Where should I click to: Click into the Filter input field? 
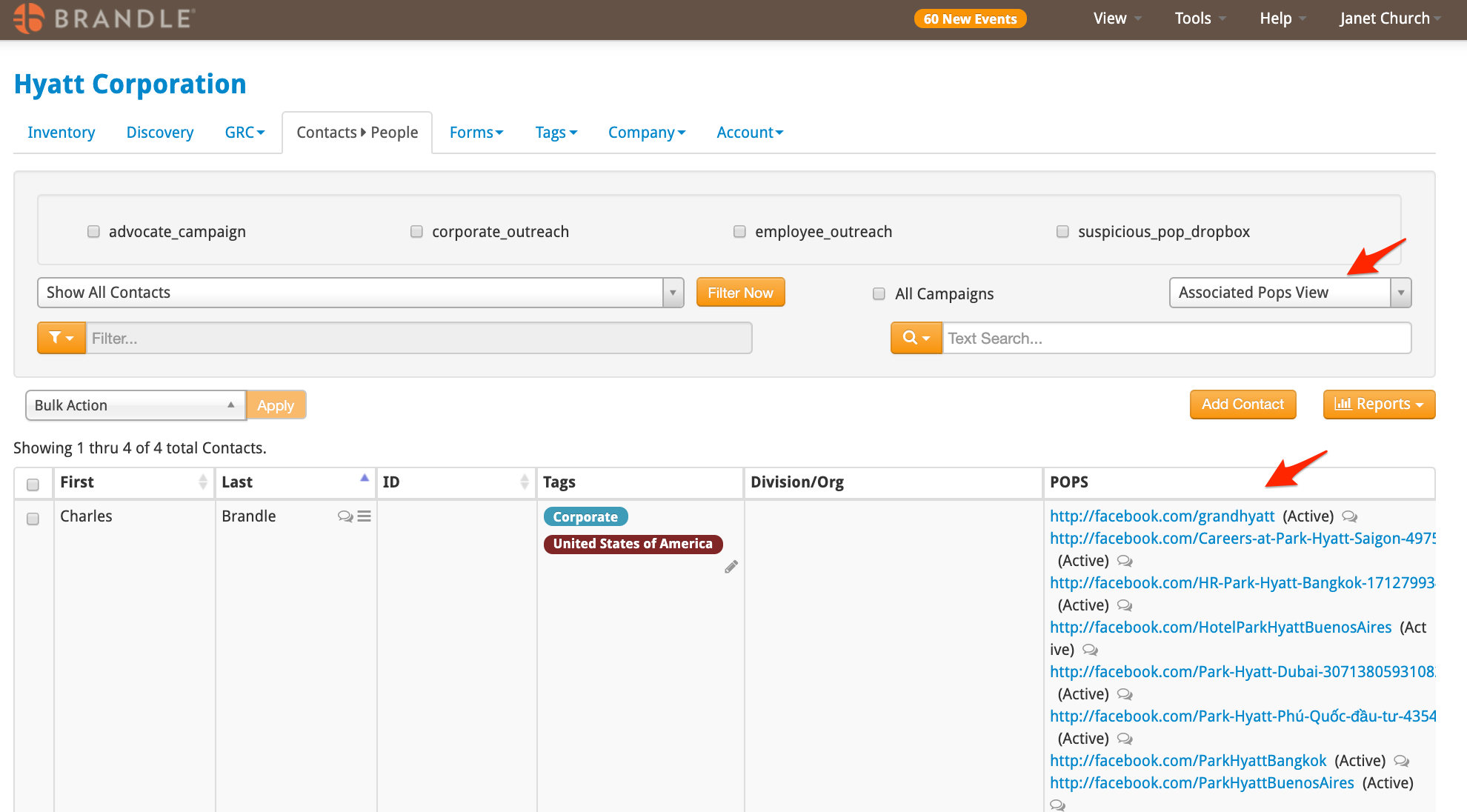coord(419,338)
